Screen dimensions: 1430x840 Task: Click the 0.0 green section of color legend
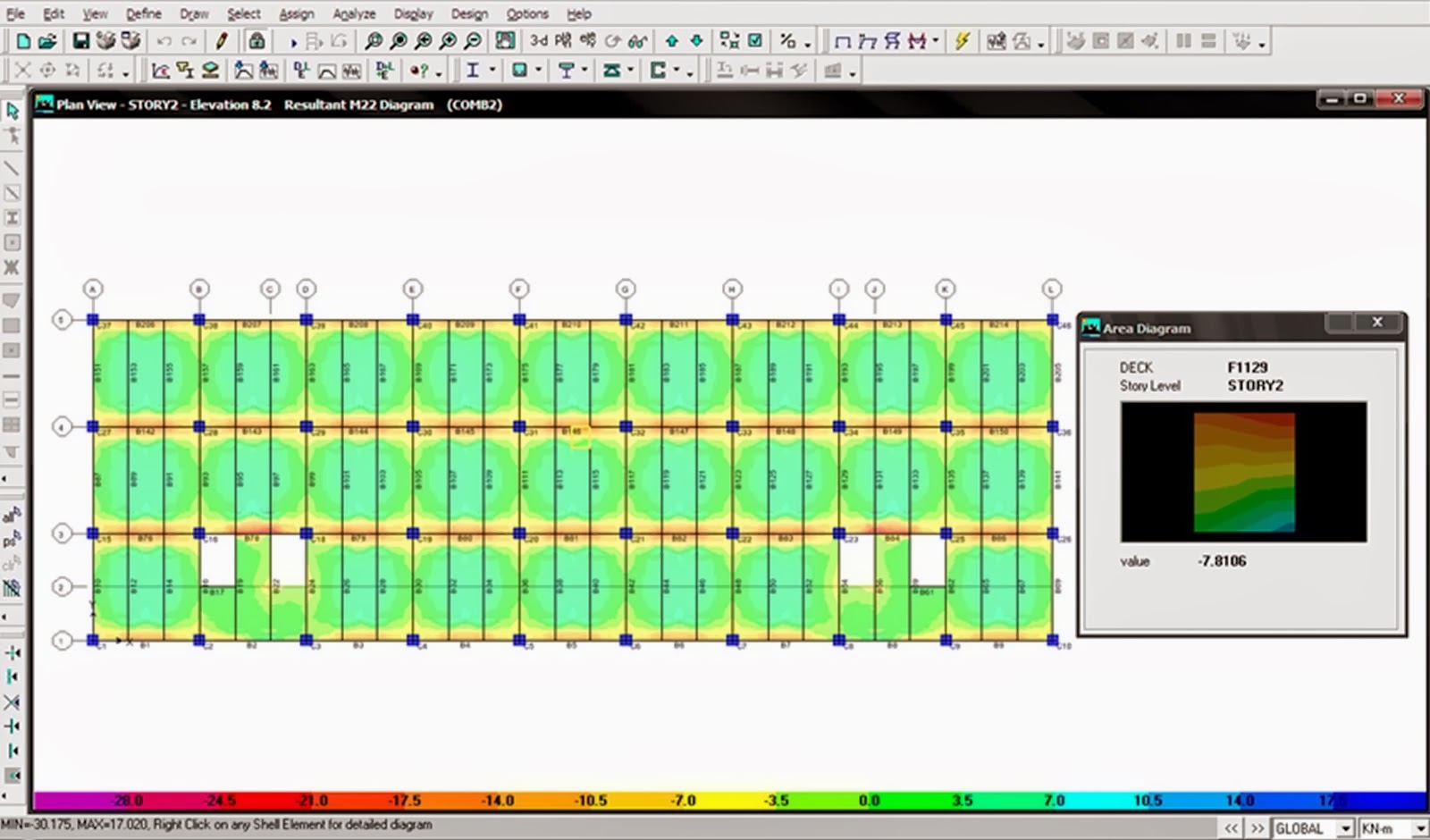[869, 801]
